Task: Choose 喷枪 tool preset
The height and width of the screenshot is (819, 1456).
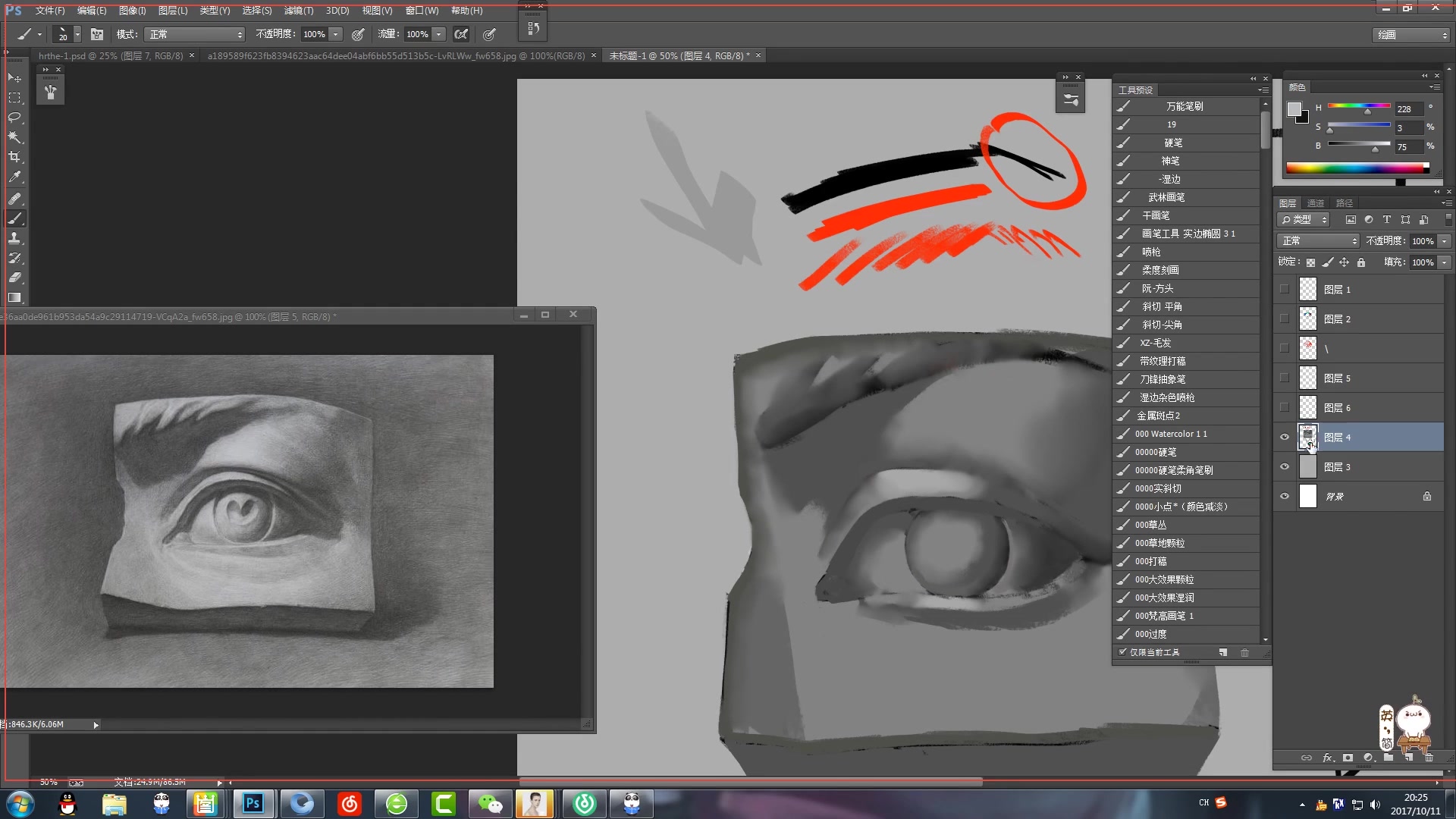Action: (x=1186, y=252)
